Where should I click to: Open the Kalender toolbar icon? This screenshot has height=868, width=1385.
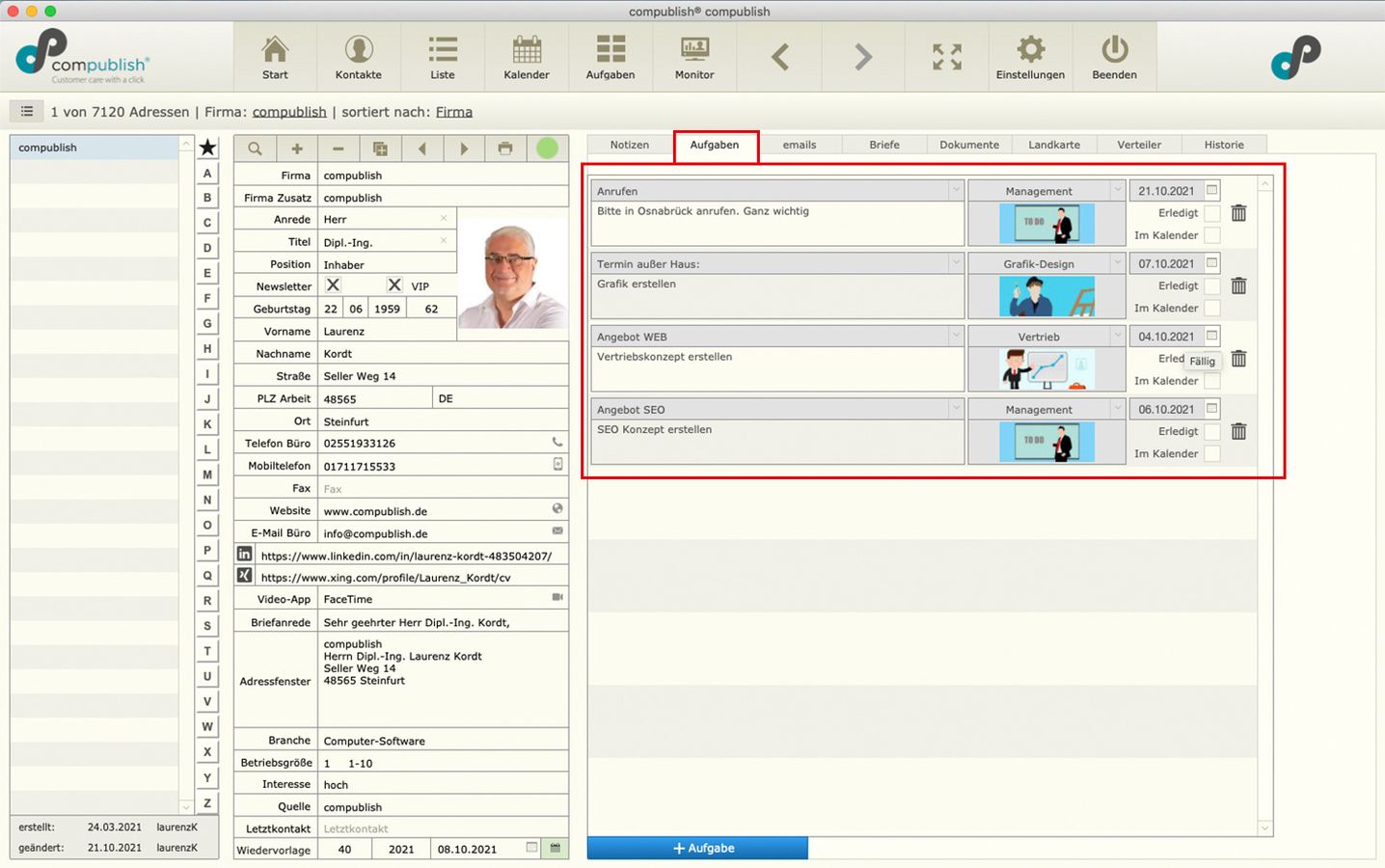[x=527, y=57]
